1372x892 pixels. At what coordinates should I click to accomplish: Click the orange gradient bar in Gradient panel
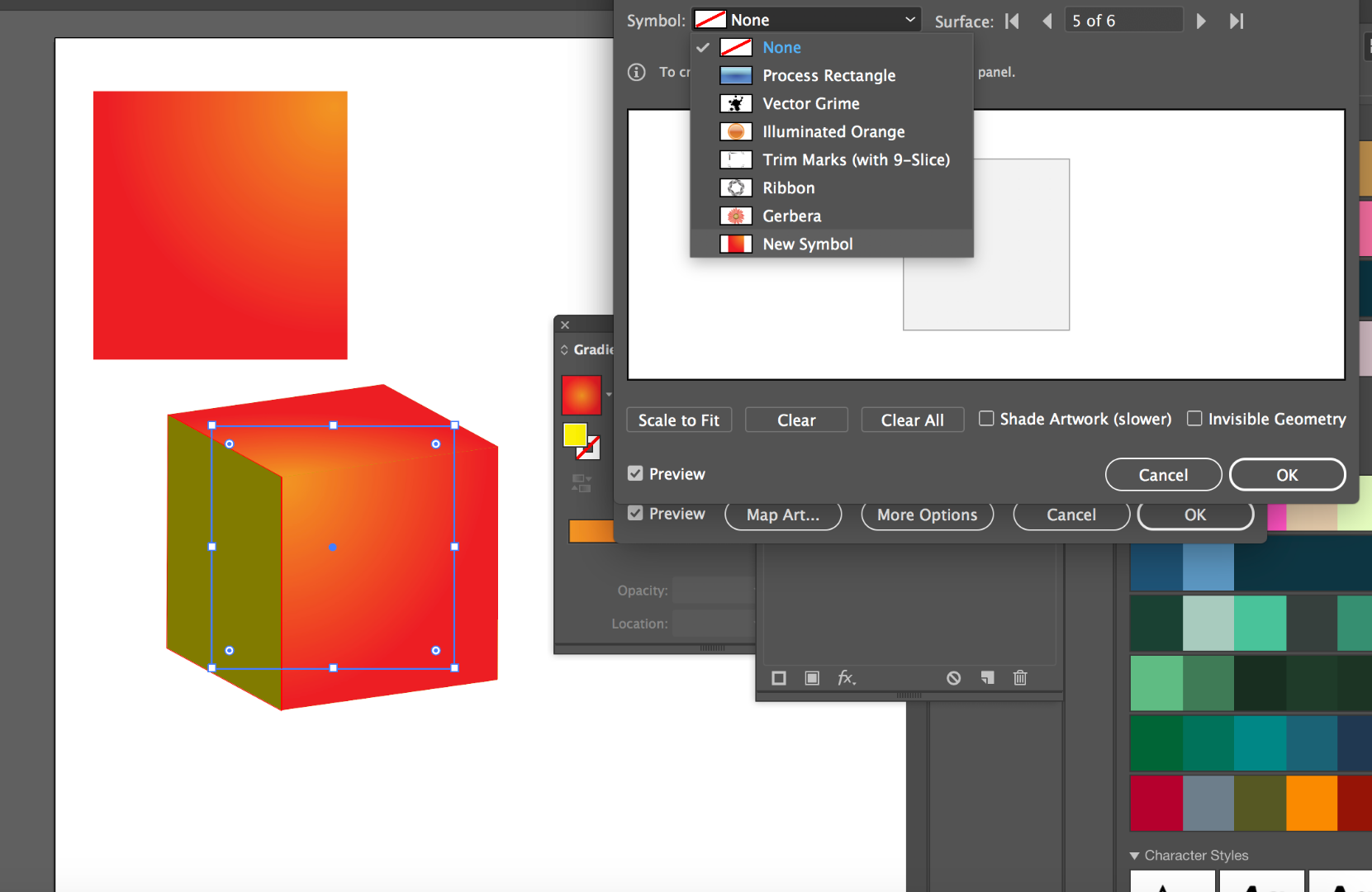pos(591,531)
